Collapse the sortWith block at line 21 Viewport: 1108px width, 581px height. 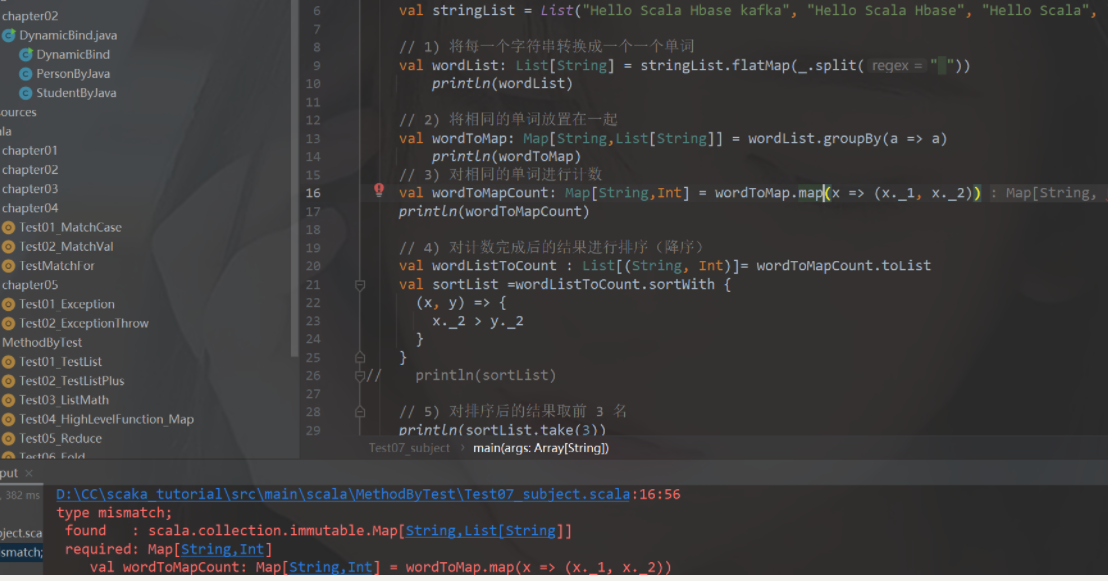[x=360, y=285]
